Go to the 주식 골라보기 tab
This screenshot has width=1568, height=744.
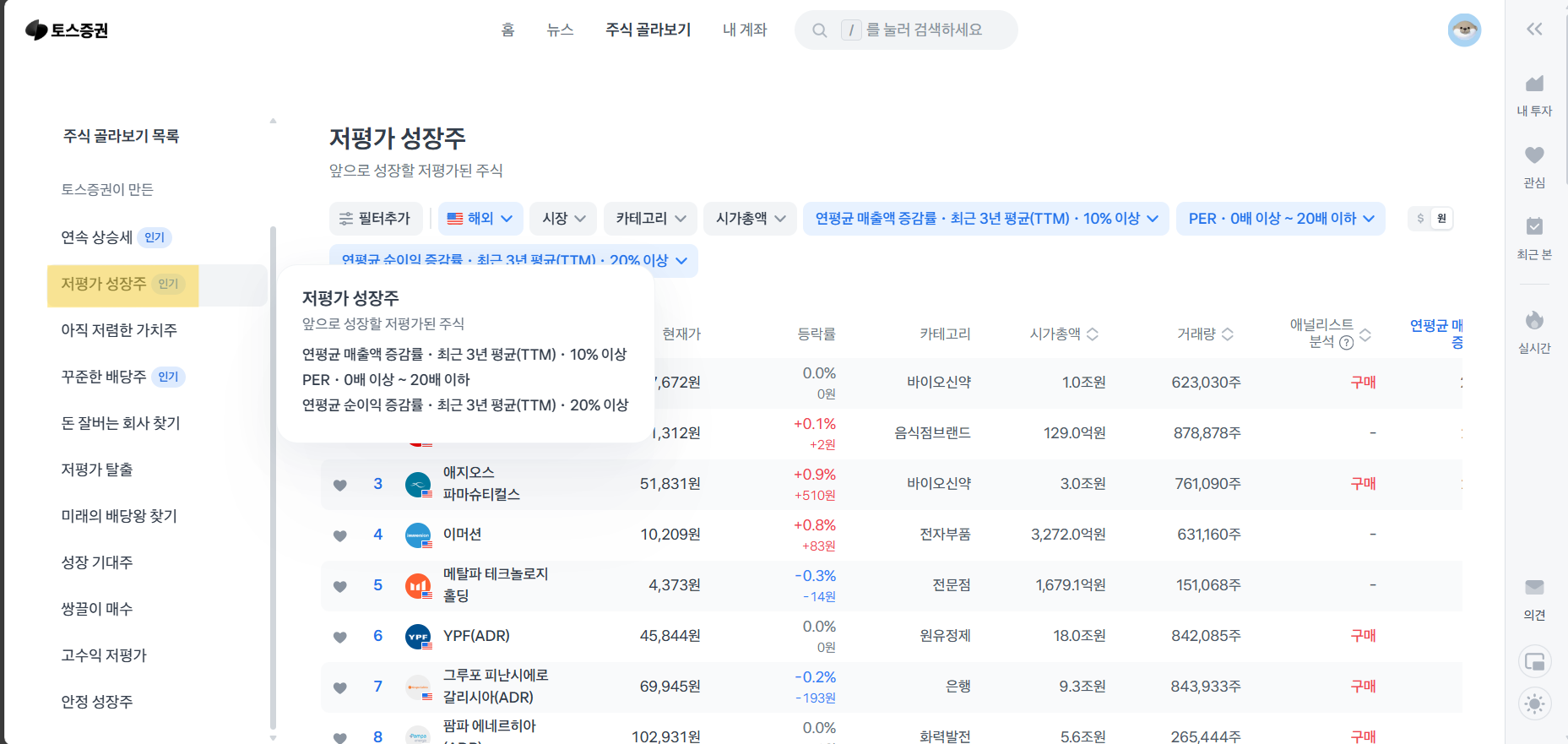pos(648,30)
